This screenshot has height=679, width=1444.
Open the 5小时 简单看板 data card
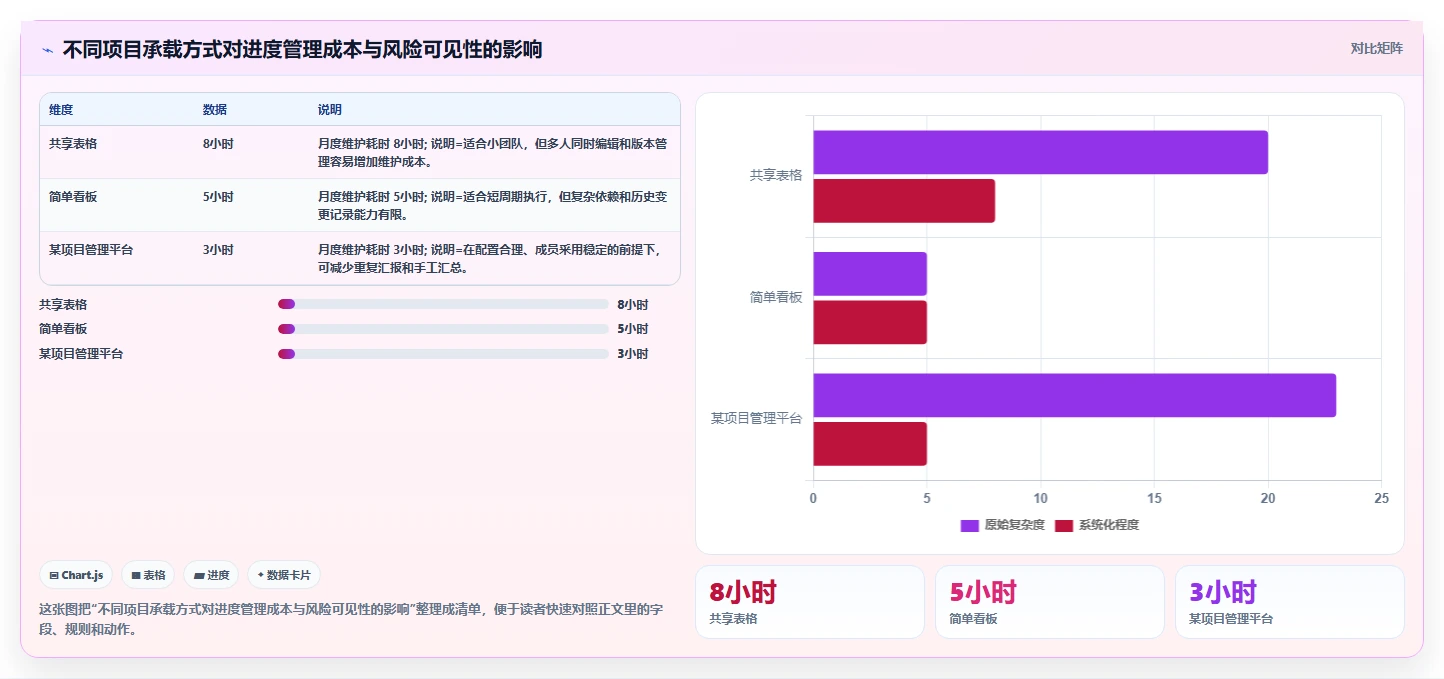click(x=1050, y=602)
